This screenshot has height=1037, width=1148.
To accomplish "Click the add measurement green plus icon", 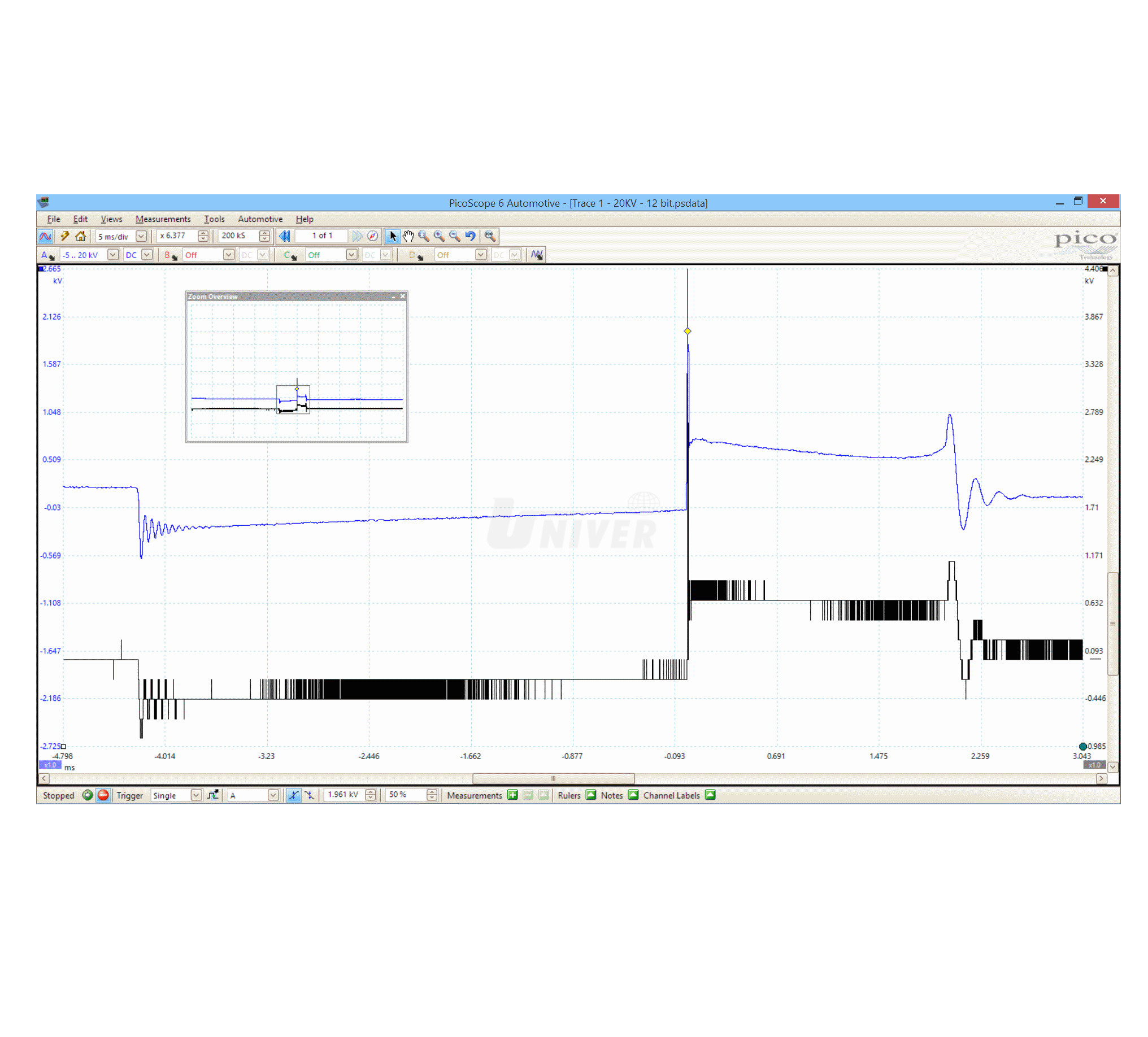I will (x=512, y=795).
